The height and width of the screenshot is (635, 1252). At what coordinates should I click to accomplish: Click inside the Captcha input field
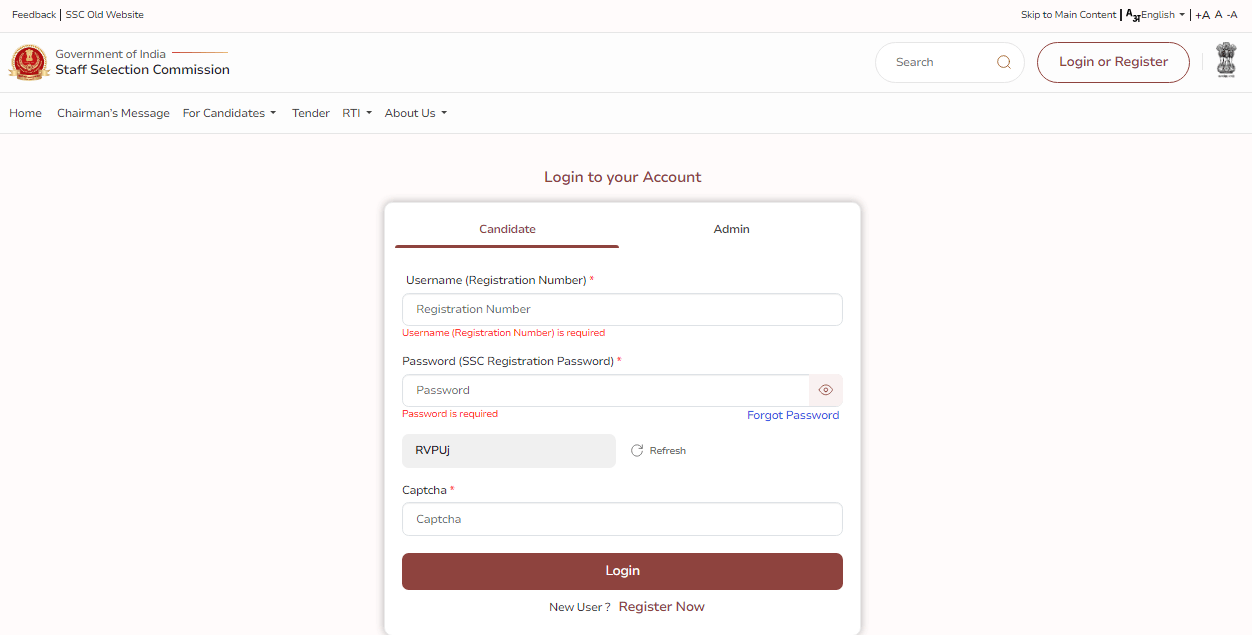point(622,519)
